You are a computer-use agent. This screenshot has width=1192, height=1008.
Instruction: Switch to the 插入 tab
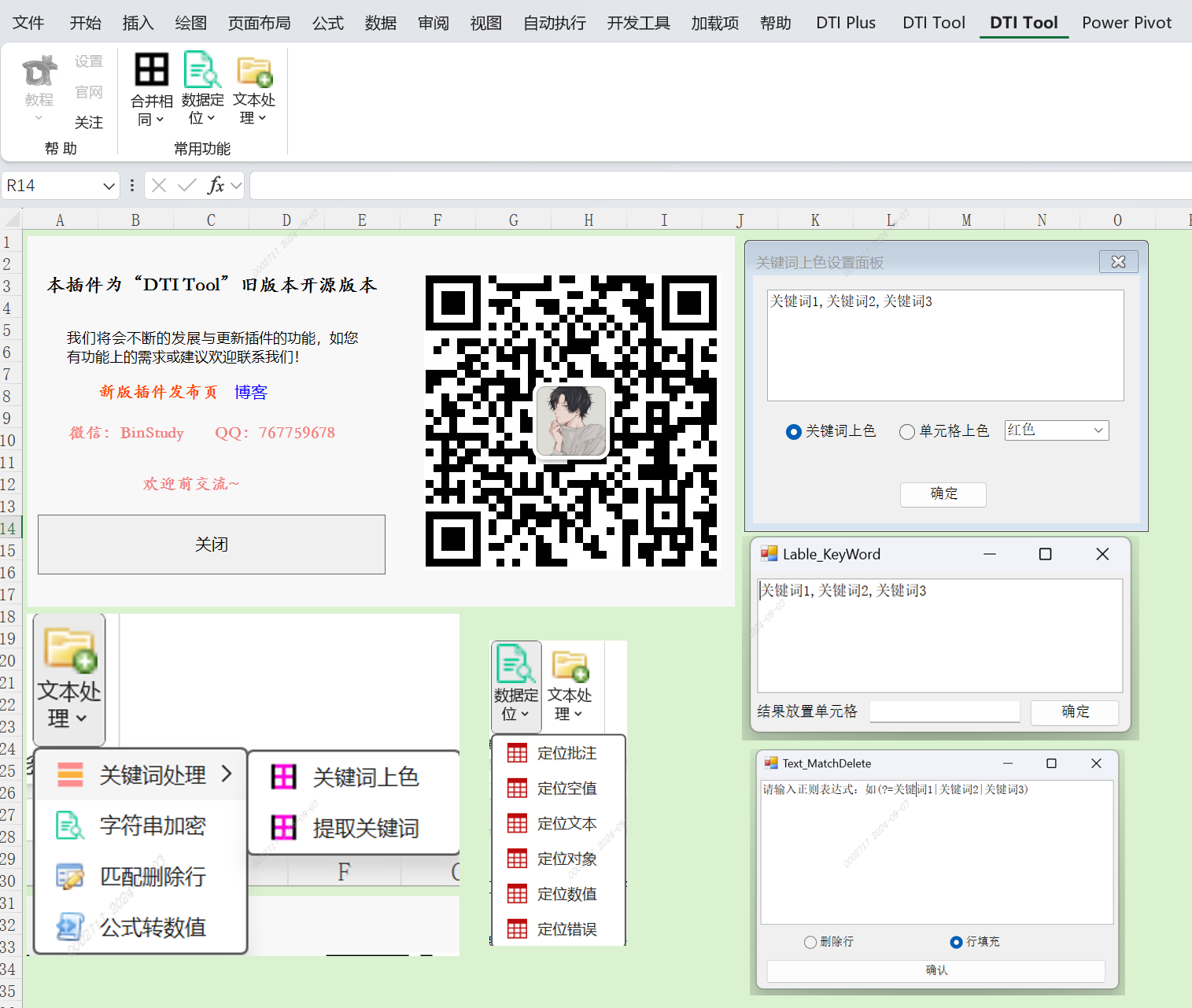tap(138, 23)
